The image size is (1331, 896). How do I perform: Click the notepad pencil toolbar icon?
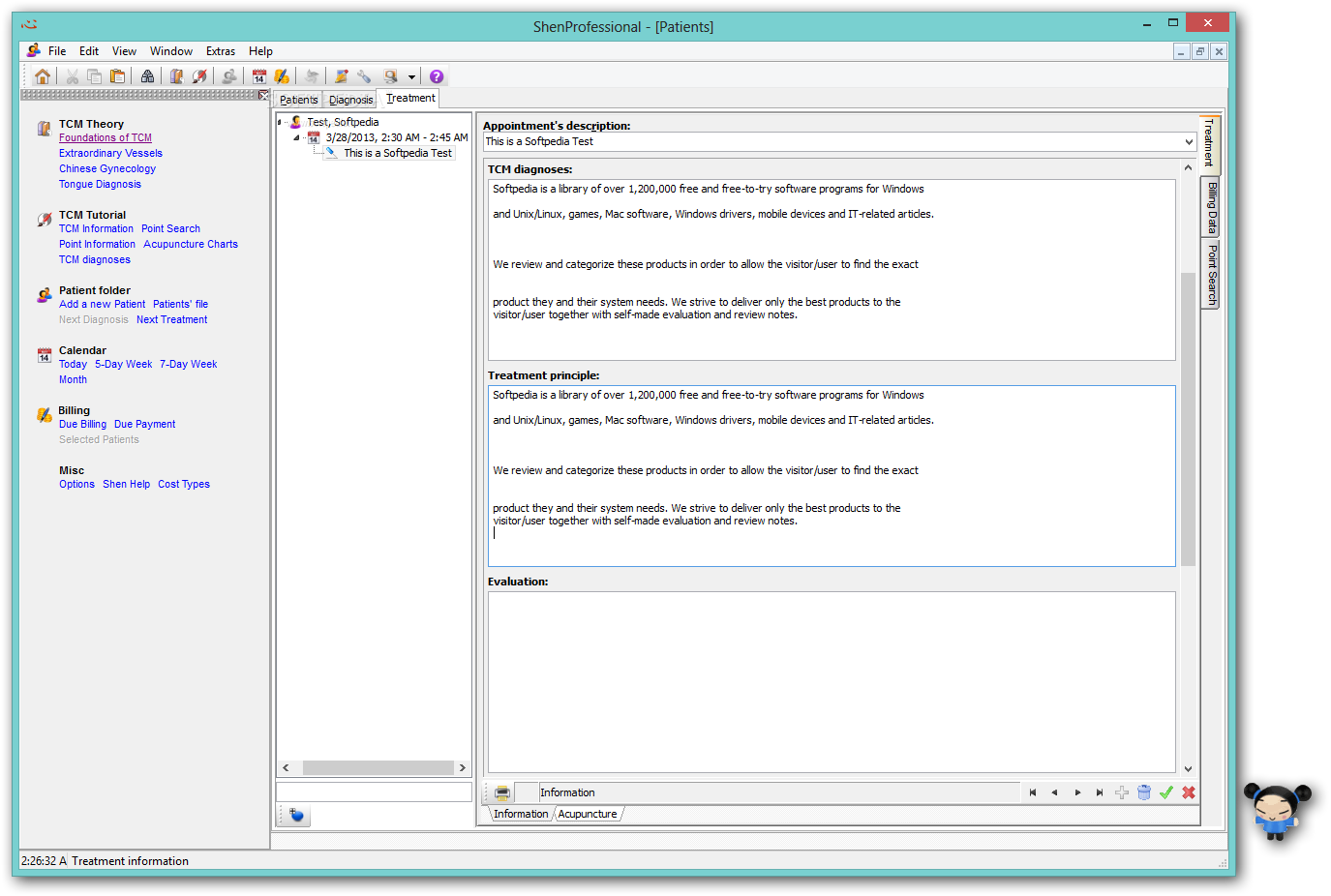point(342,76)
